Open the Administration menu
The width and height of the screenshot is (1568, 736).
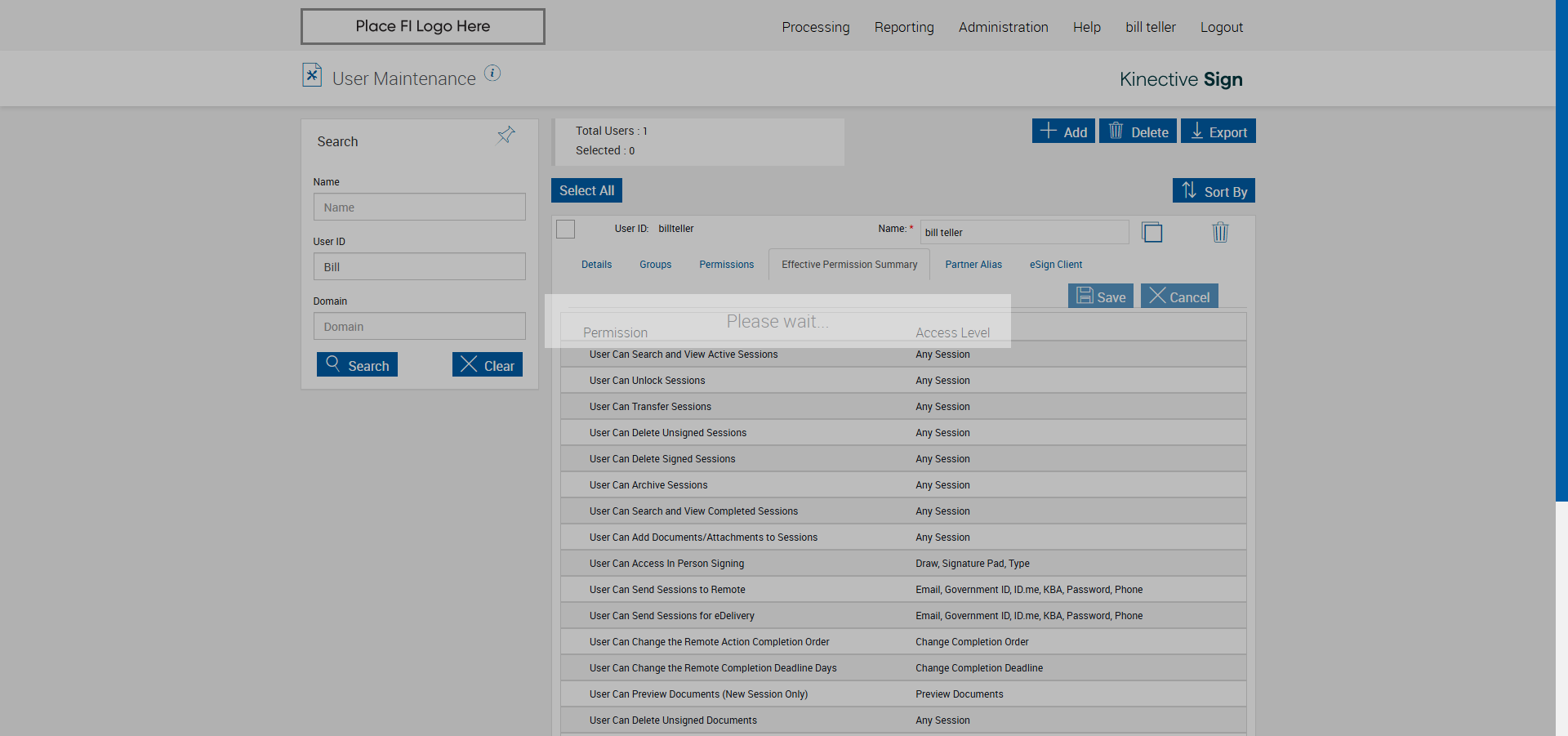pyautogui.click(x=1003, y=27)
